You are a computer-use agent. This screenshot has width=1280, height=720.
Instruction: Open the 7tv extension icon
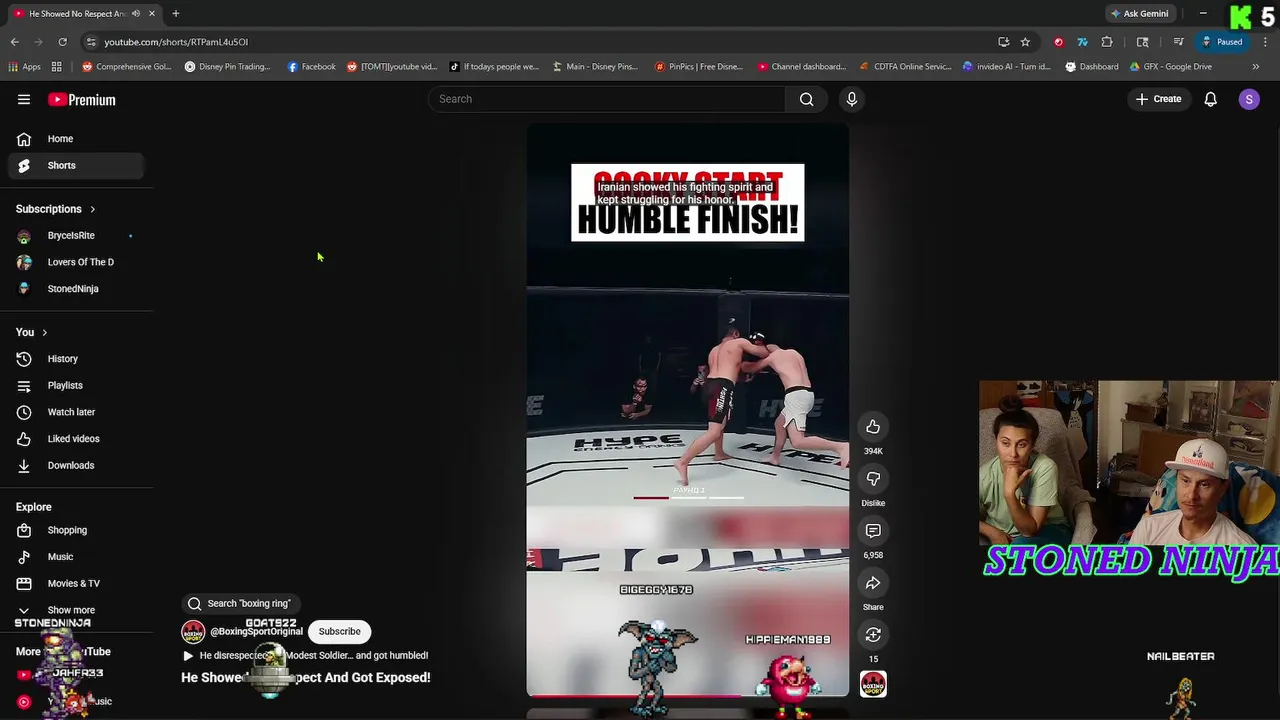(x=1082, y=42)
